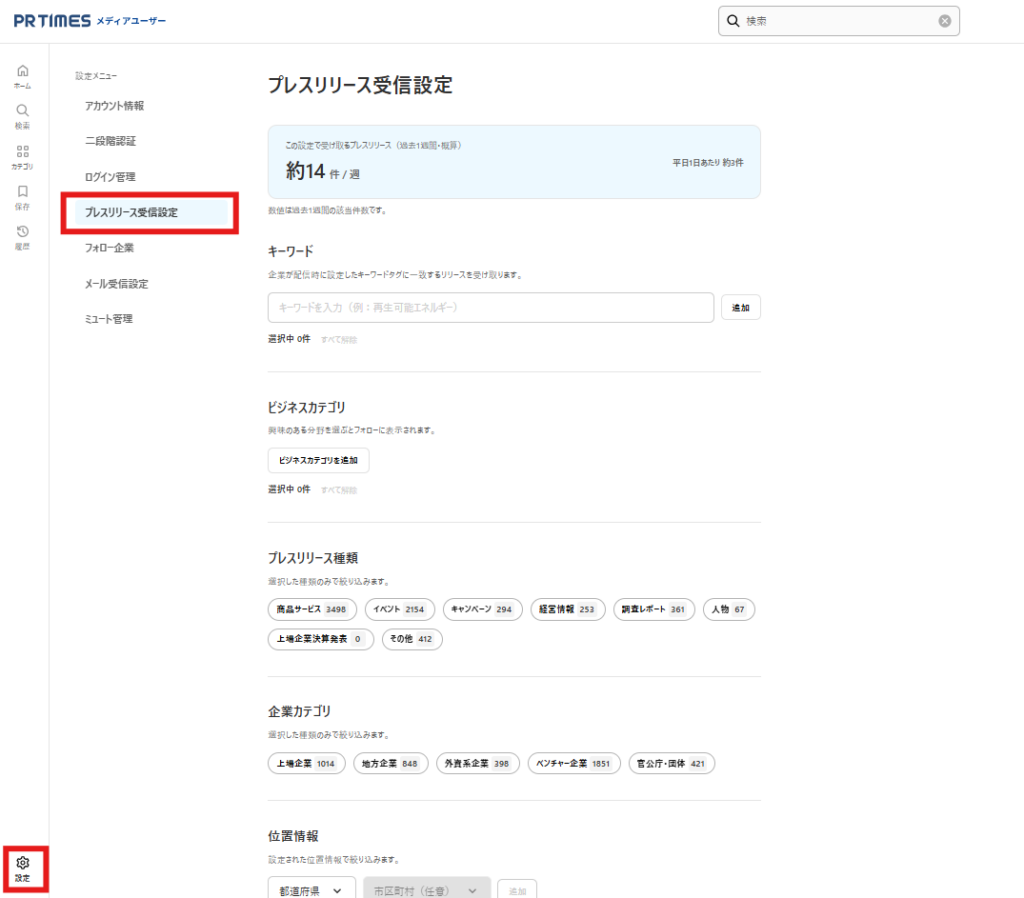Toggle the 商品サービス release type chip

tap(312, 609)
